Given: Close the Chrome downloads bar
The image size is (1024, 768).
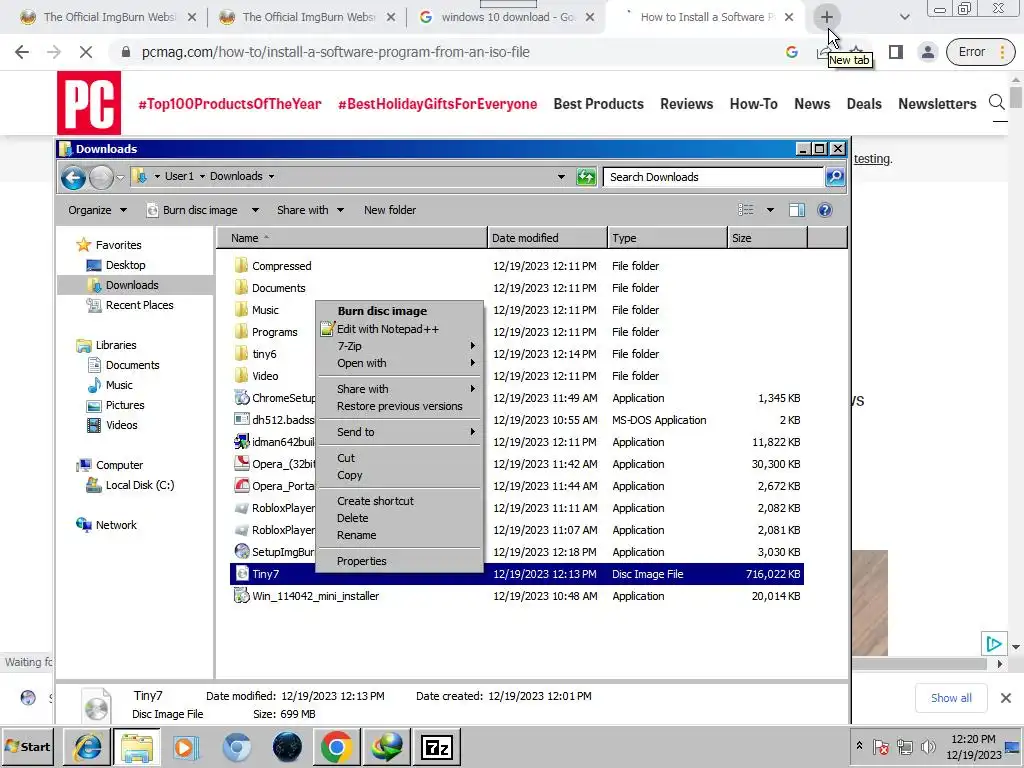Looking at the screenshot, I should pos(1006,697).
